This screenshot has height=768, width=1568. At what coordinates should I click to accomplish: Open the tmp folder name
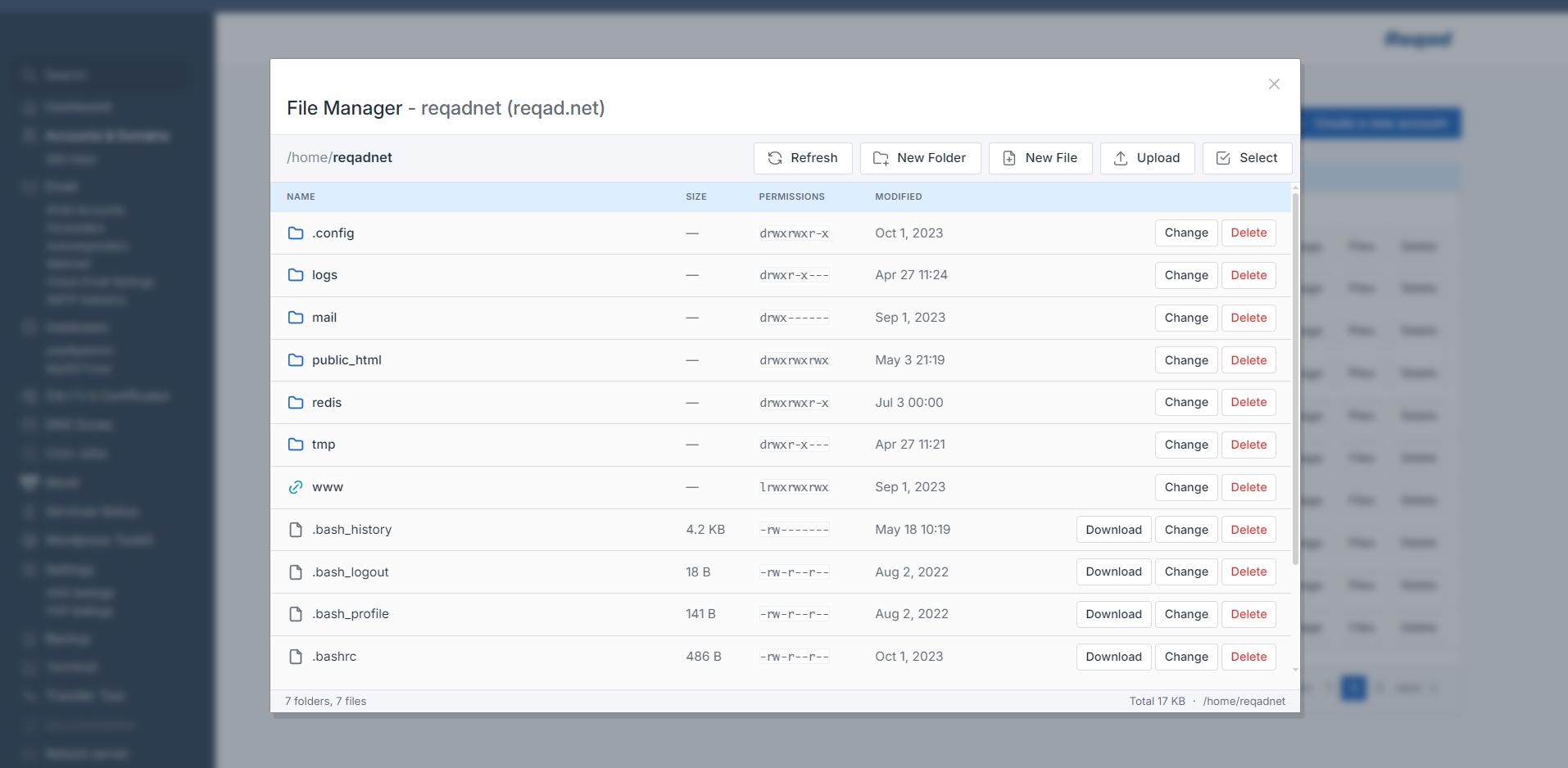324,445
